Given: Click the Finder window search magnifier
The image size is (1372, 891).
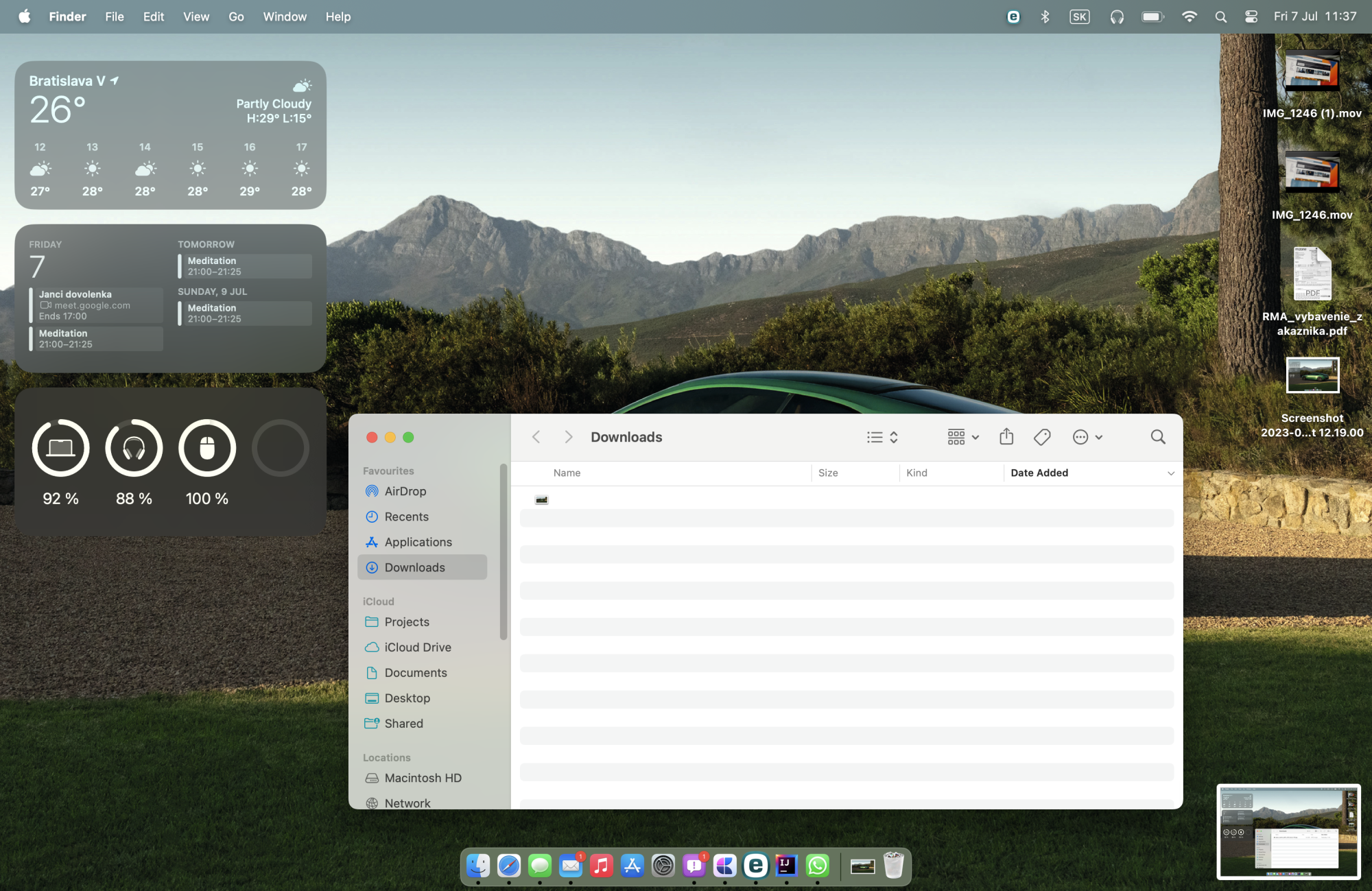Looking at the screenshot, I should (1158, 437).
